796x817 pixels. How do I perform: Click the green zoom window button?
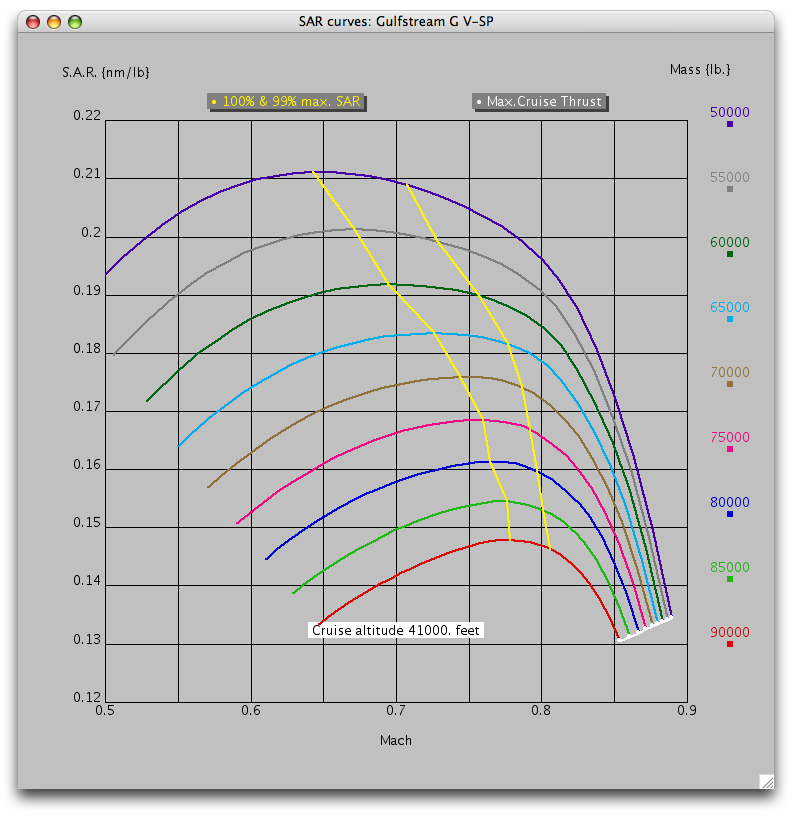75,22
